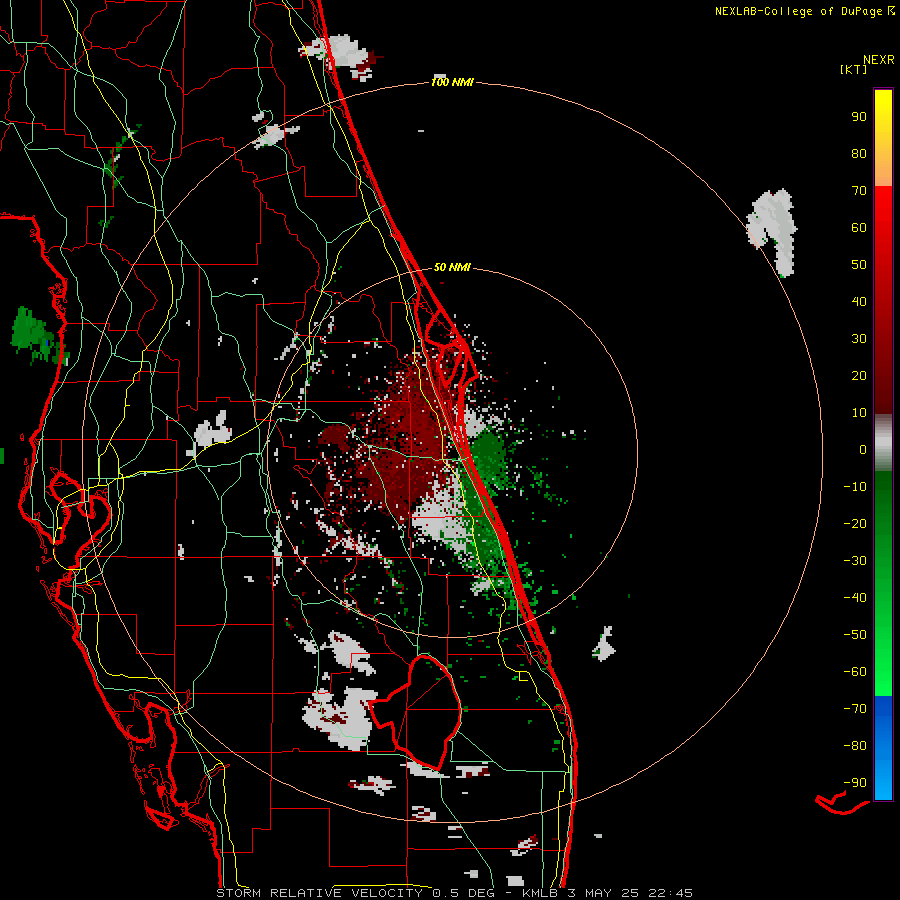Click the storm relative velocity caption at the bottom
The height and width of the screenshot is (900, 900).
(x=454, y=893)
